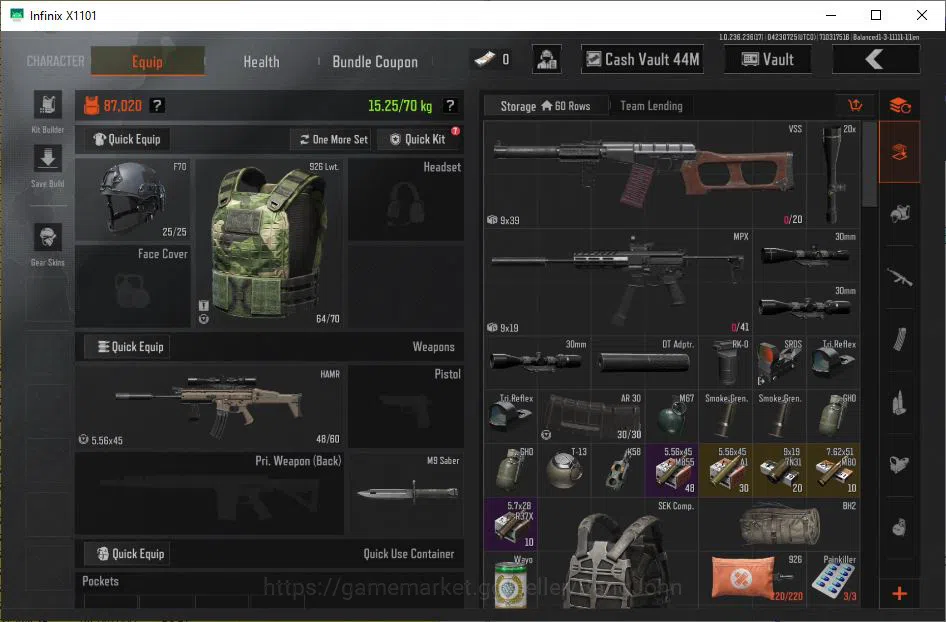This screenshot has width=946, height=622.
Task: Switch to Team Lending tab
Action: (x=652, y=106)
